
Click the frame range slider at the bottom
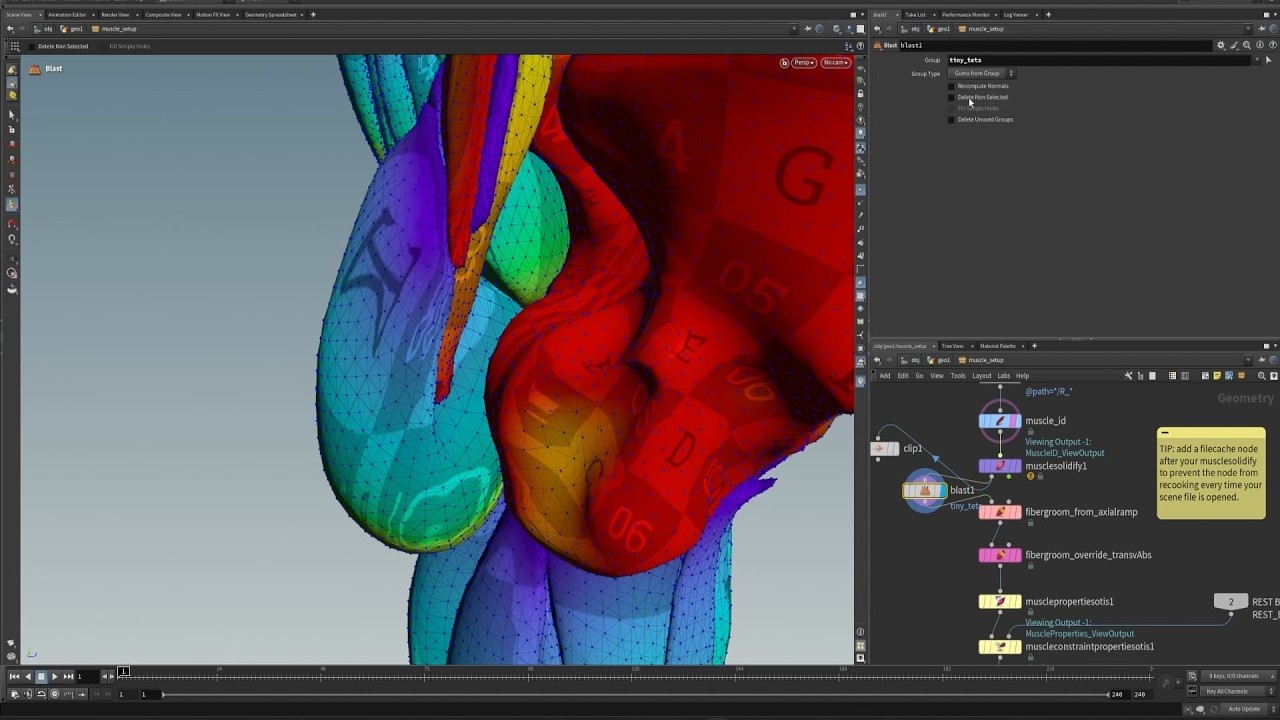tap(636, 694)
